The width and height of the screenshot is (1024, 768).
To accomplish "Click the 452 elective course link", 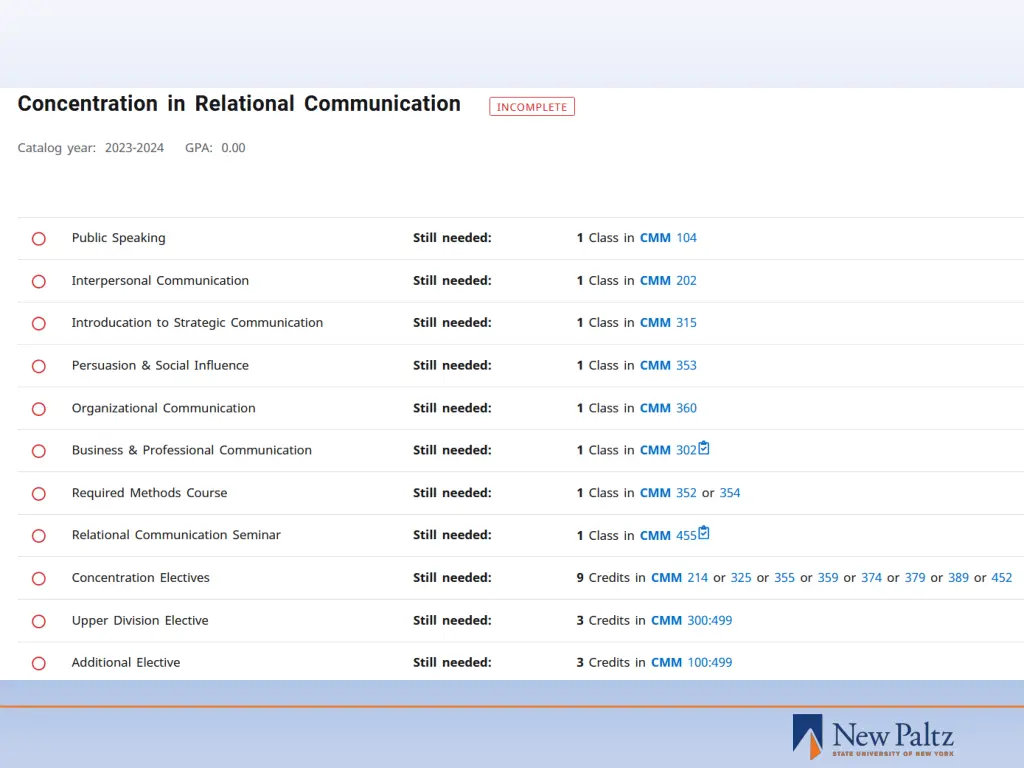I will (1002, 578).
